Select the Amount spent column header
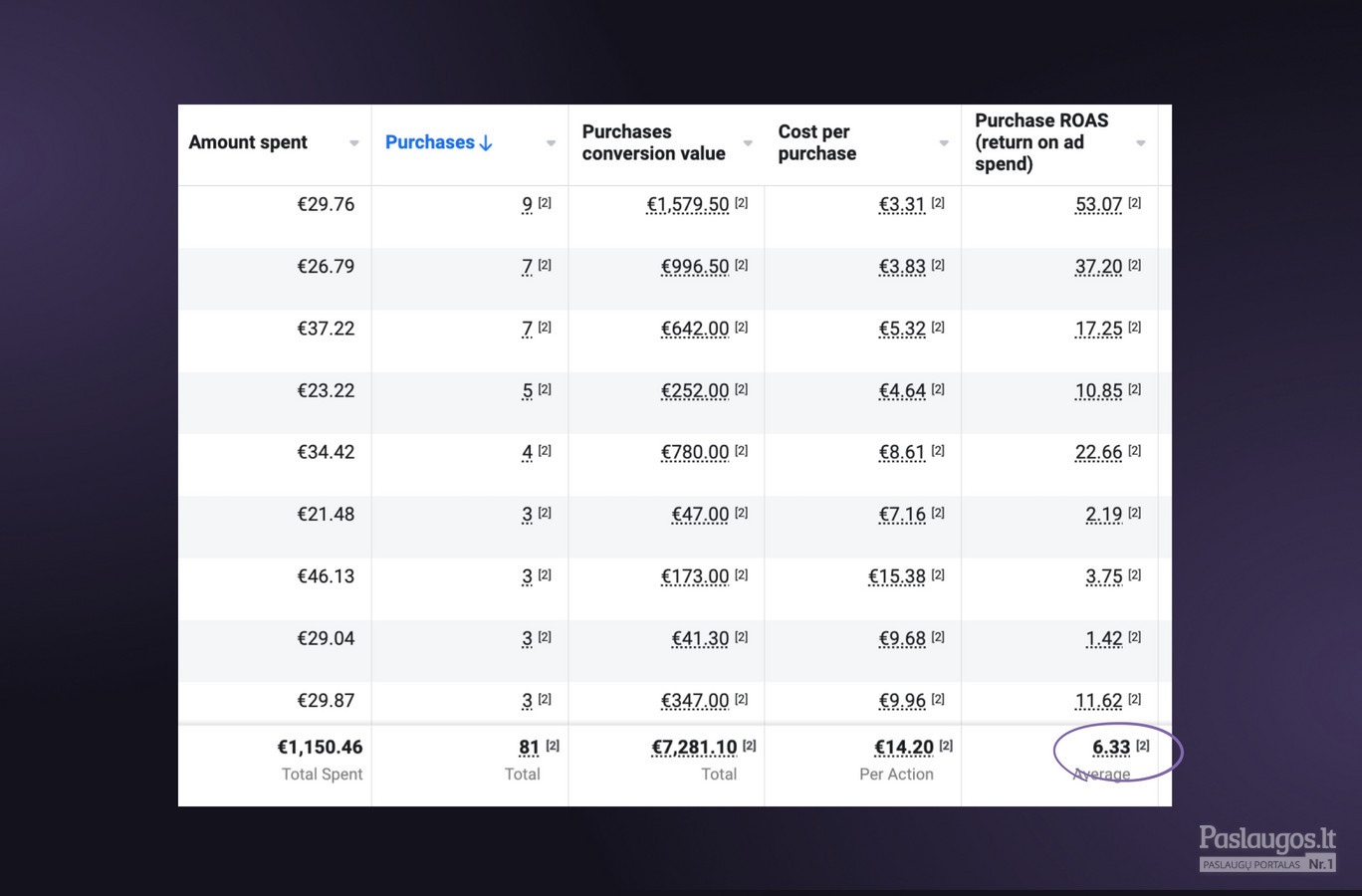The image size is (1362, 896). pyautogui.click(x=248, y=142)
